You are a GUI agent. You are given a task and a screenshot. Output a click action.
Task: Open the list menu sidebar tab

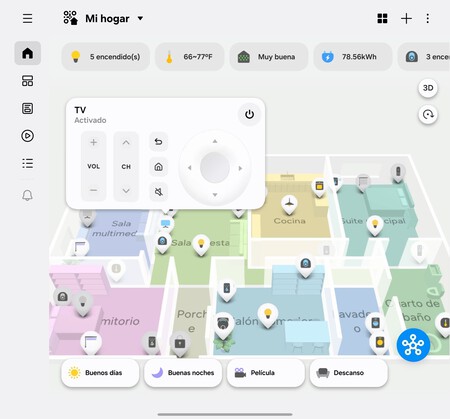coord(28,163)
